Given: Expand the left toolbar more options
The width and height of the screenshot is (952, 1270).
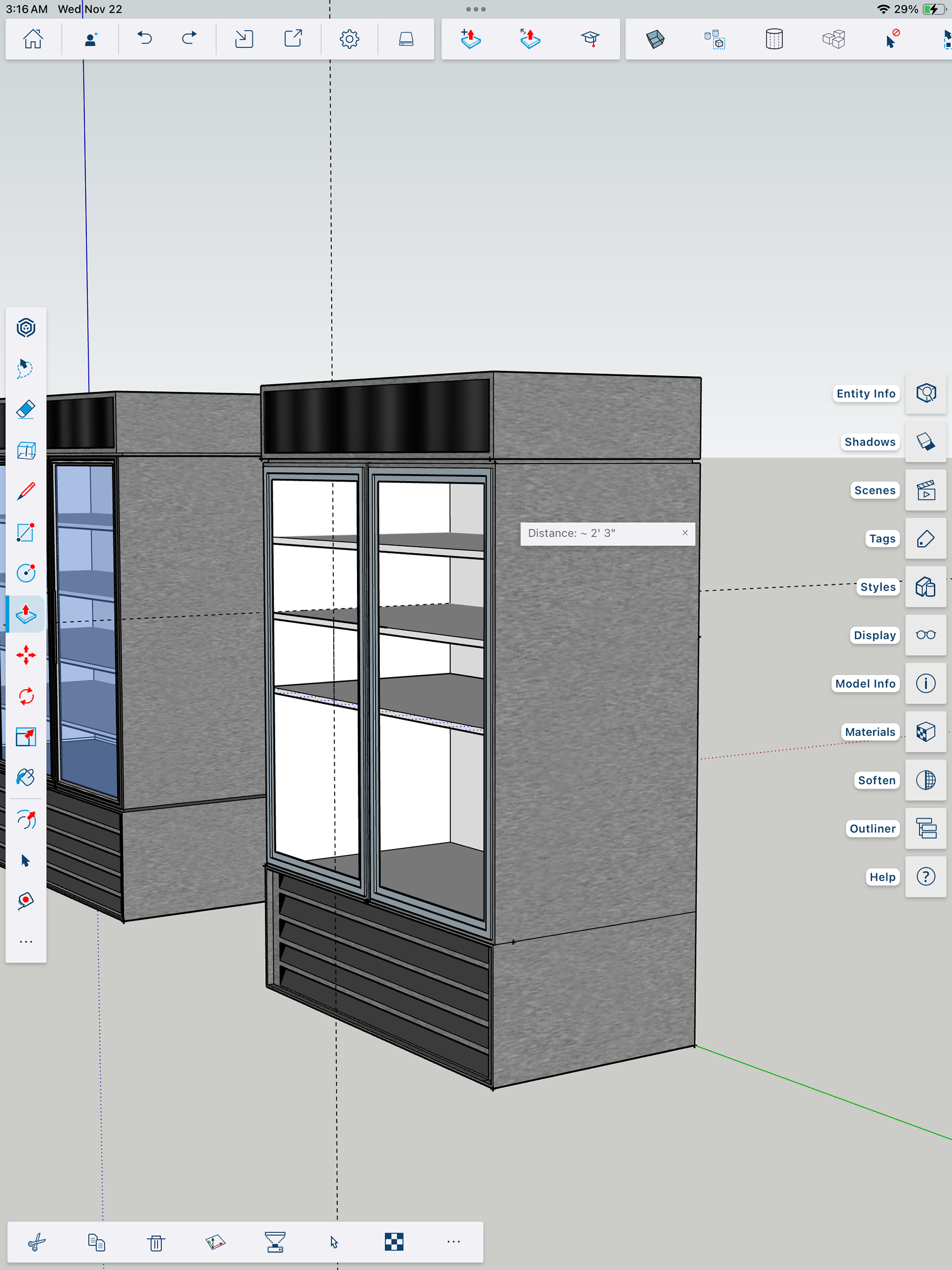Looking at the screenshot, I should (x=26, y=942).
